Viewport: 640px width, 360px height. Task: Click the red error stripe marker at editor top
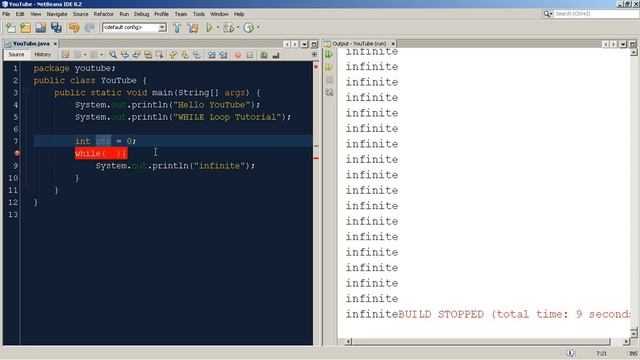click(316, 67)
